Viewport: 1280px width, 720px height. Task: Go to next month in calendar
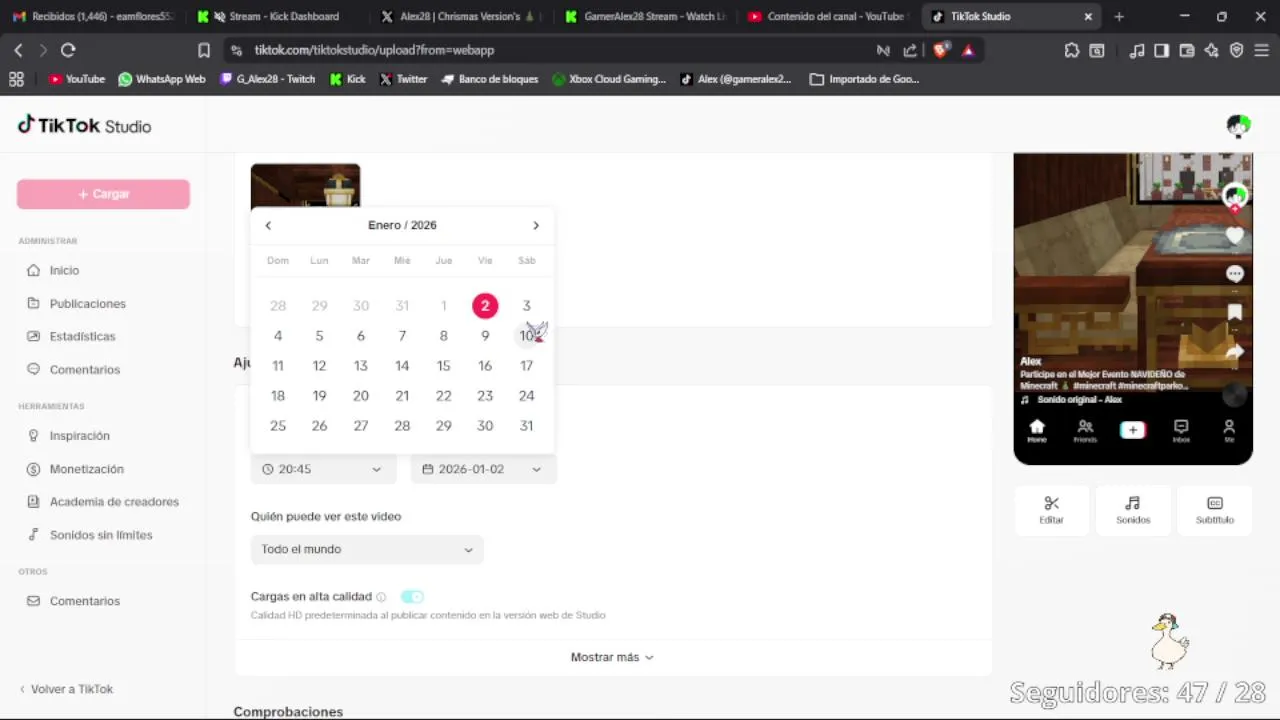tap(536, 225)
